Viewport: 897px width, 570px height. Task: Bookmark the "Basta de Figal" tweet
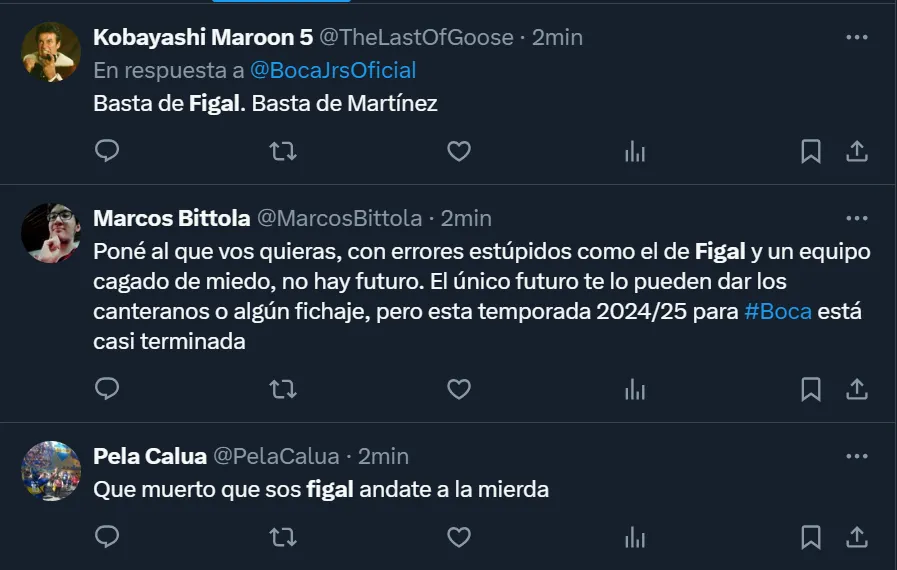tap(811, 151)
